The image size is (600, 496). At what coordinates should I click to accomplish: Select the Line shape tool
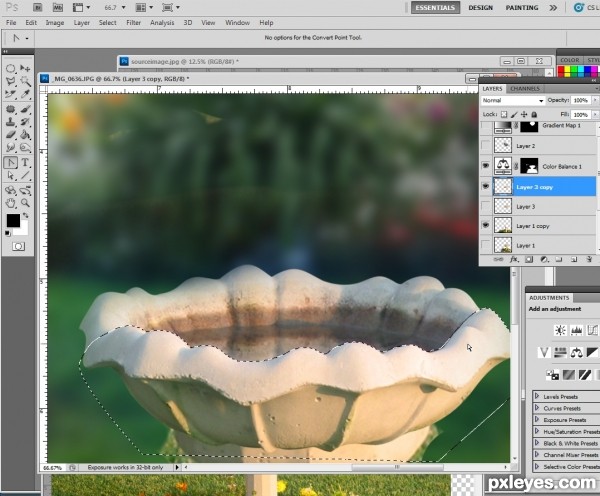pyautogui.click(x=25, y=176)
